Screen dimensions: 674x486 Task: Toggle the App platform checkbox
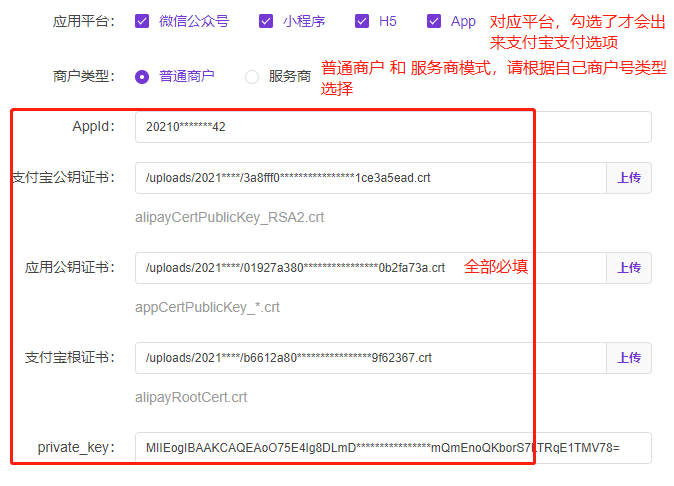pyautogui.click(x=434, y=21)
